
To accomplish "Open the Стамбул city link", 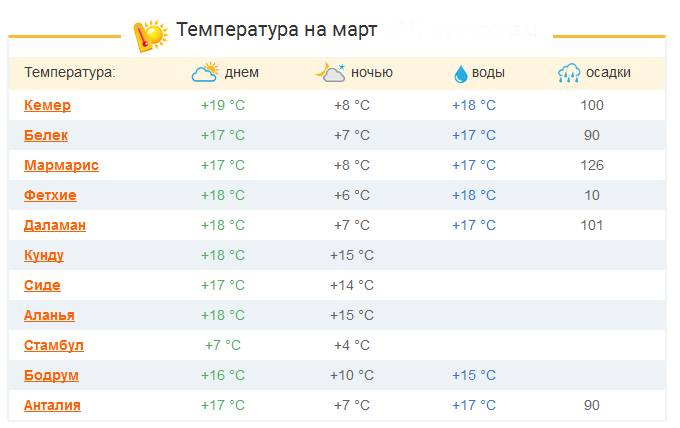I will [54, 345].
